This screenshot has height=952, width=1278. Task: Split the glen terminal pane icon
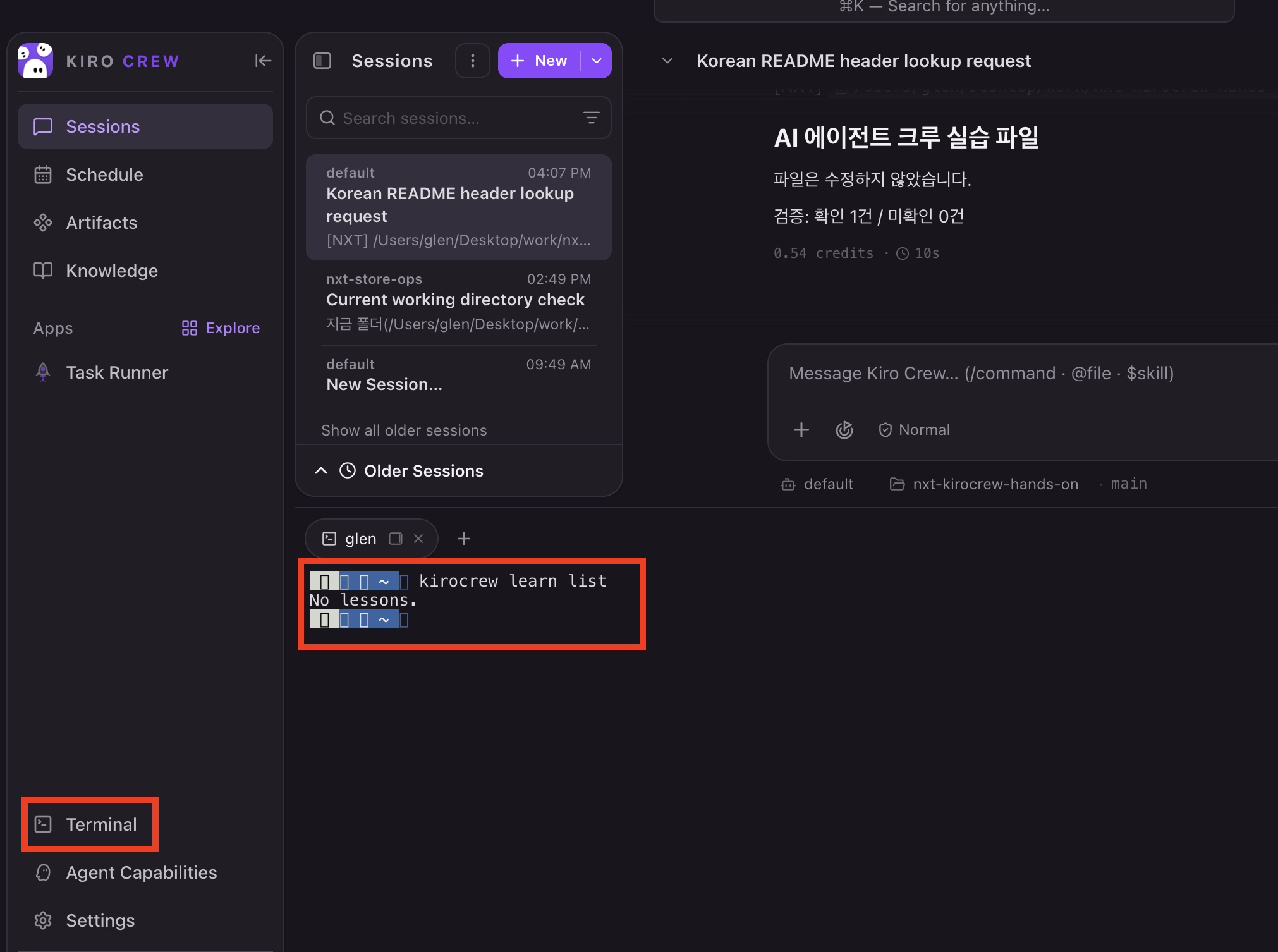click(396, 539)
